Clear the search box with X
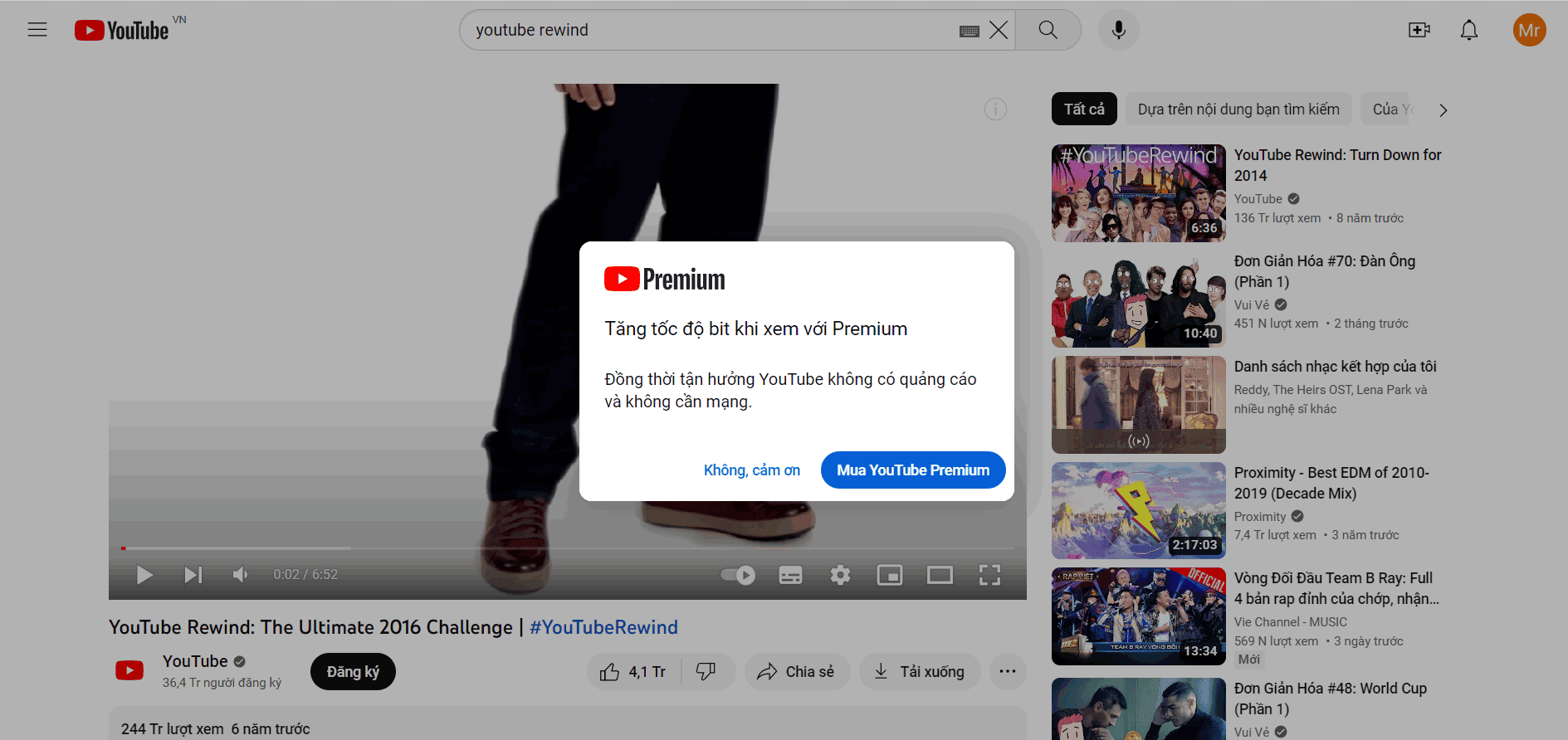This screenshot has width=1568, height=740. coord(999,30)
